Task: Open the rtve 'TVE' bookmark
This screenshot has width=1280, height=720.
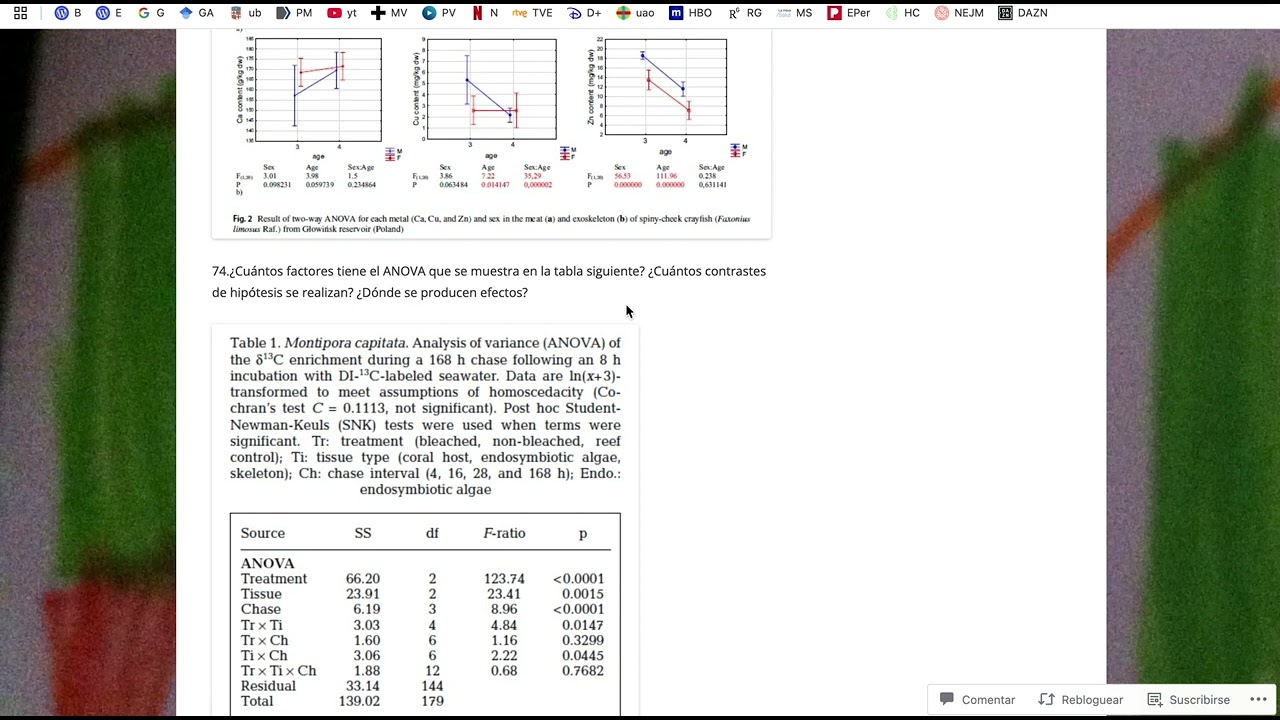Action: click(x=532, y=13)
